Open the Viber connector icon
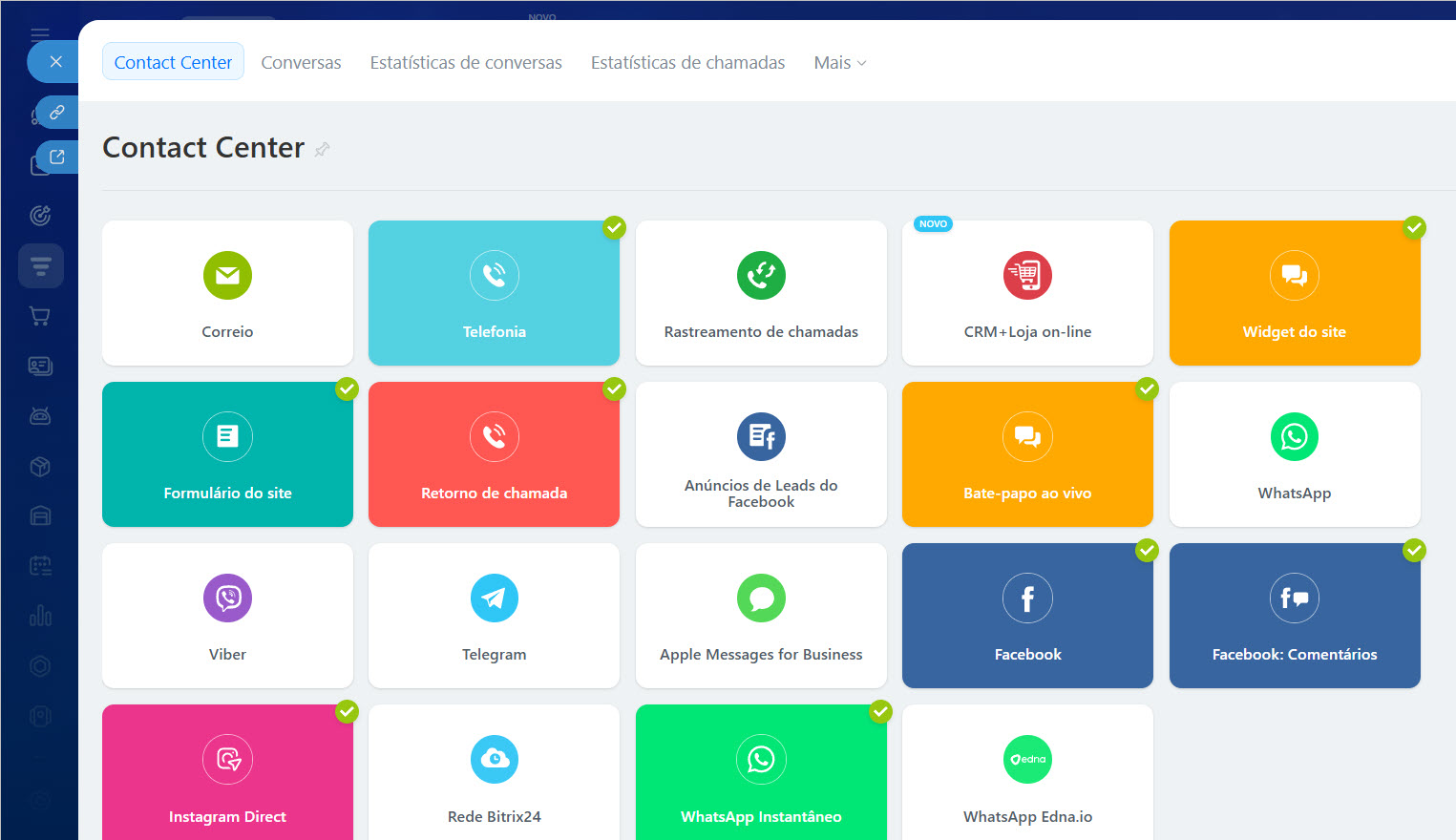This screenshot has height=840, width=1456. pos(227,598)
